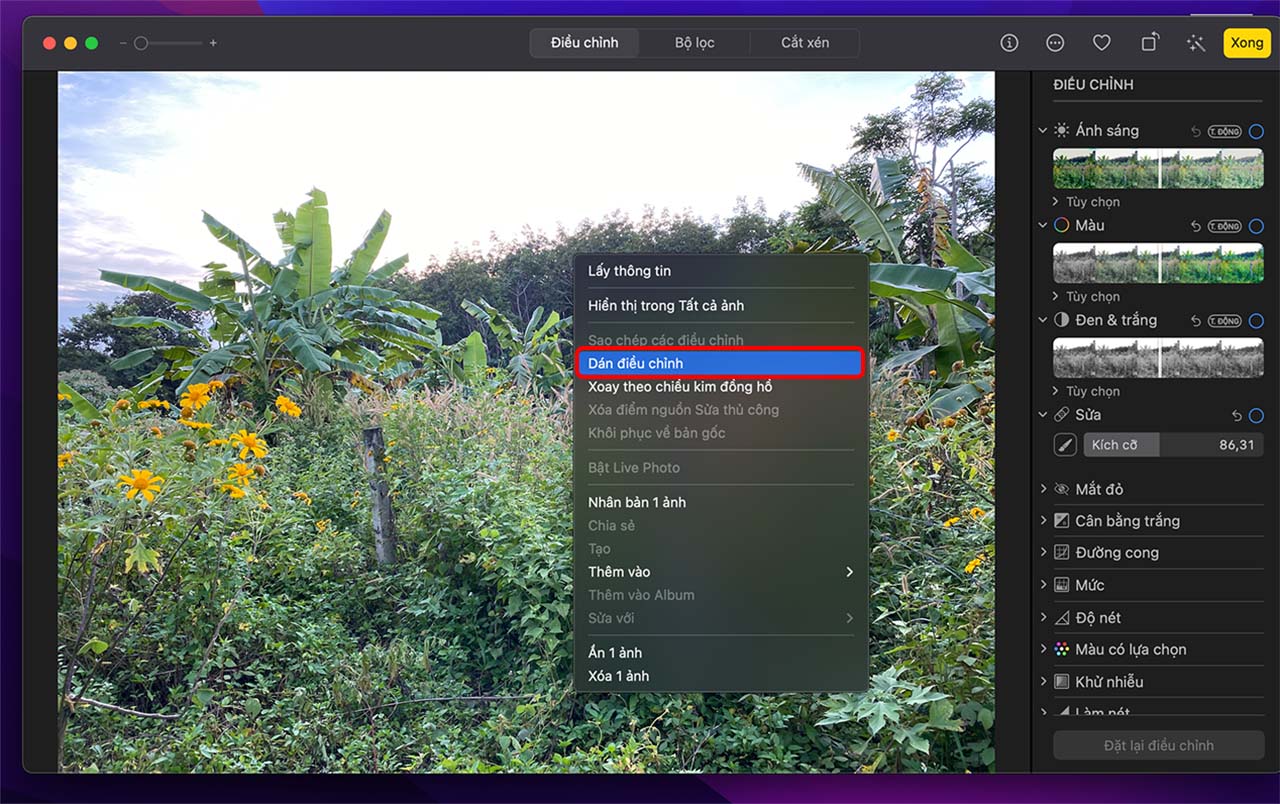Collapse the Màu section chevron
The height and width of the screenshot is (804, 1280).
click(x=1043, y=226)
